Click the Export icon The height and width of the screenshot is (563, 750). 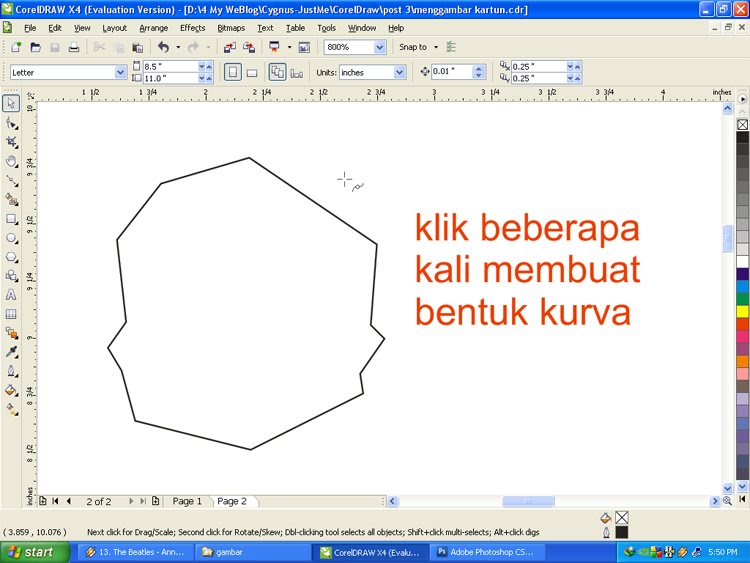(x=249, y=47)
